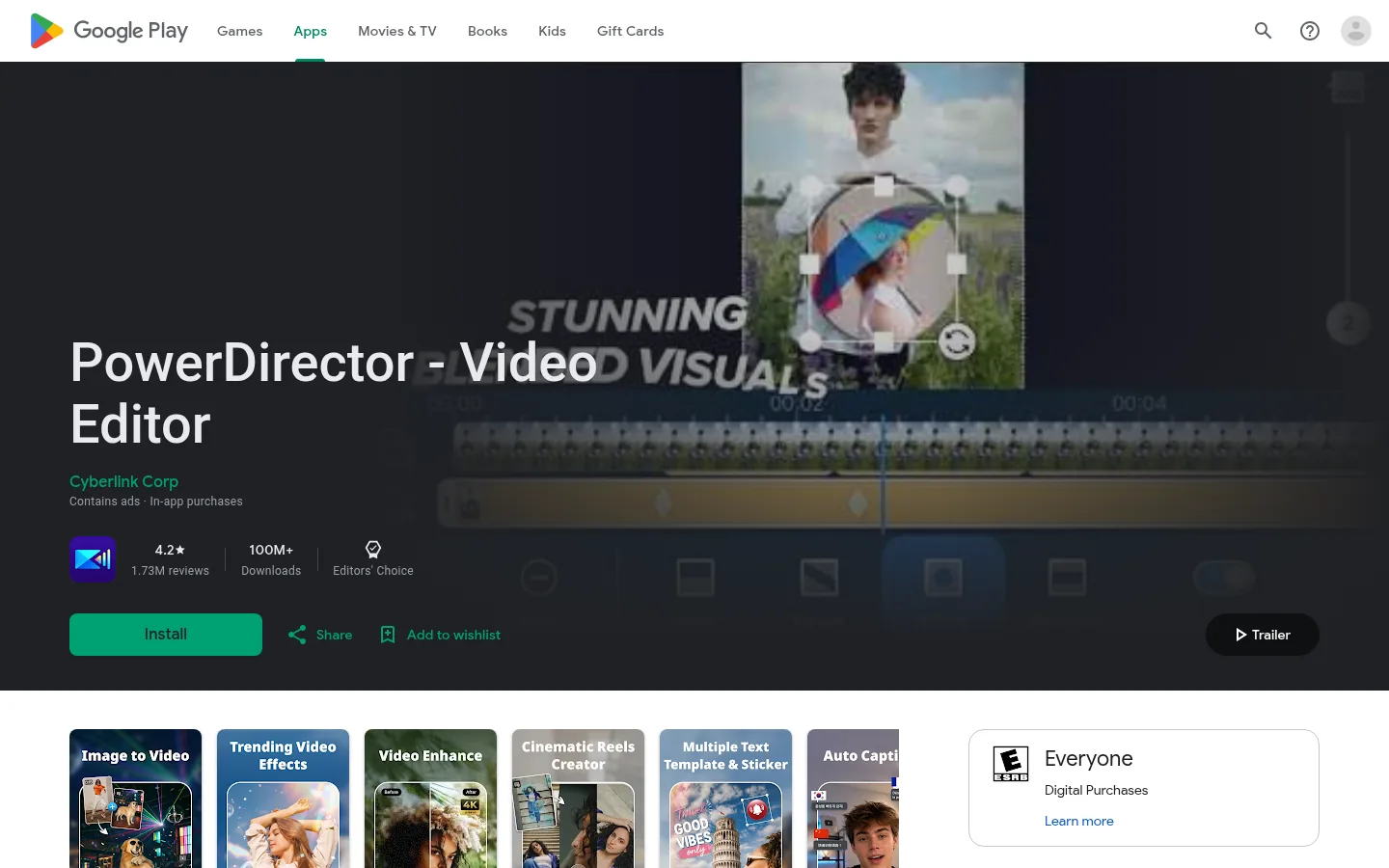Click the share icon
Viewport: 1389px width, 868px height.
tap(297, 635)
